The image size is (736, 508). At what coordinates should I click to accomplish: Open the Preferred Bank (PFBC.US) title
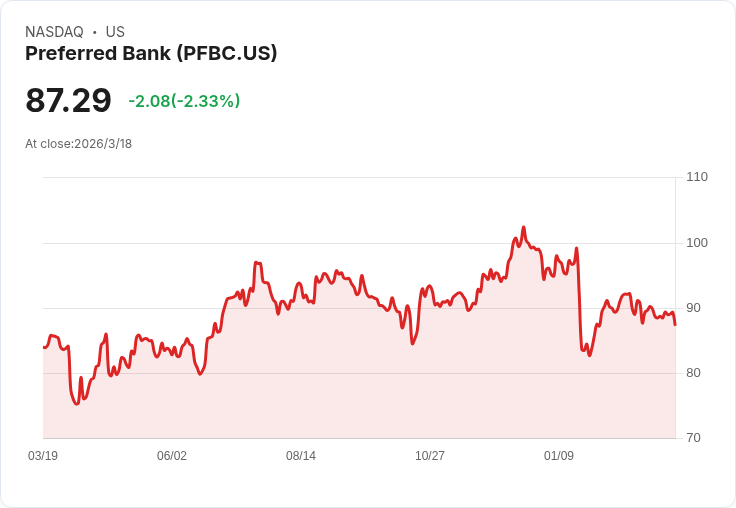pyautogui.click(x=151, y=53)
